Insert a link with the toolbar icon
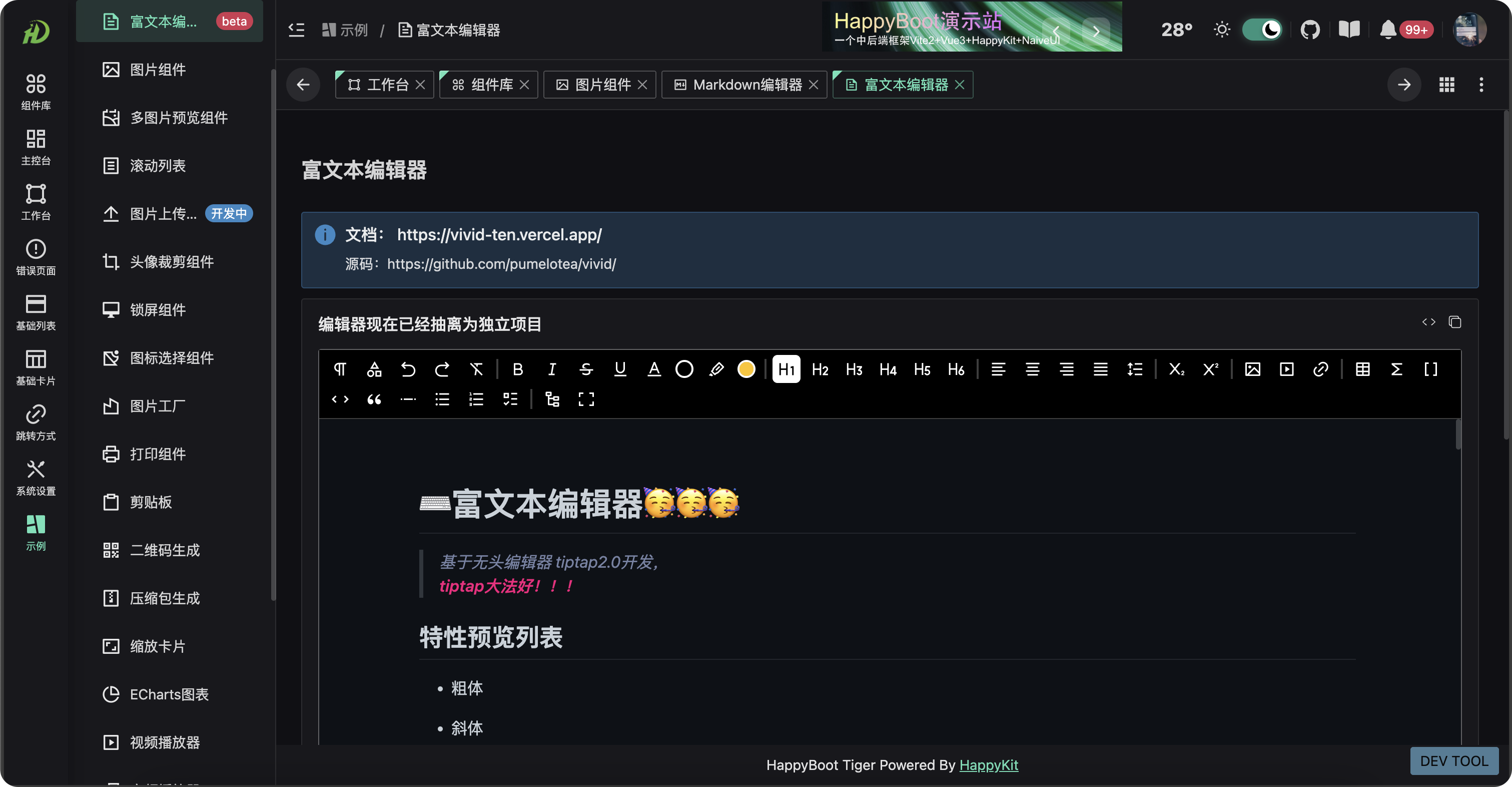The height and width of the screenshot is (787, 1512). pos(1320,369)
